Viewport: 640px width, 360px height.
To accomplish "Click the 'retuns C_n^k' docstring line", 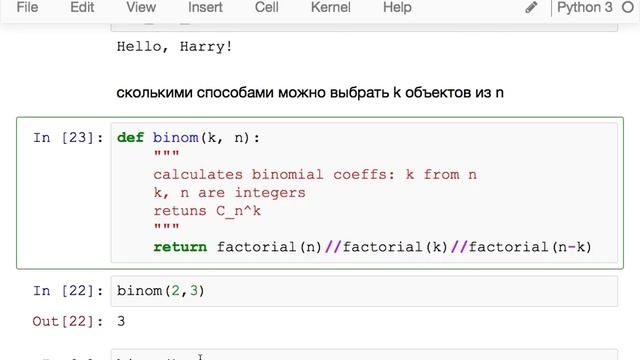I will [207, 211].
